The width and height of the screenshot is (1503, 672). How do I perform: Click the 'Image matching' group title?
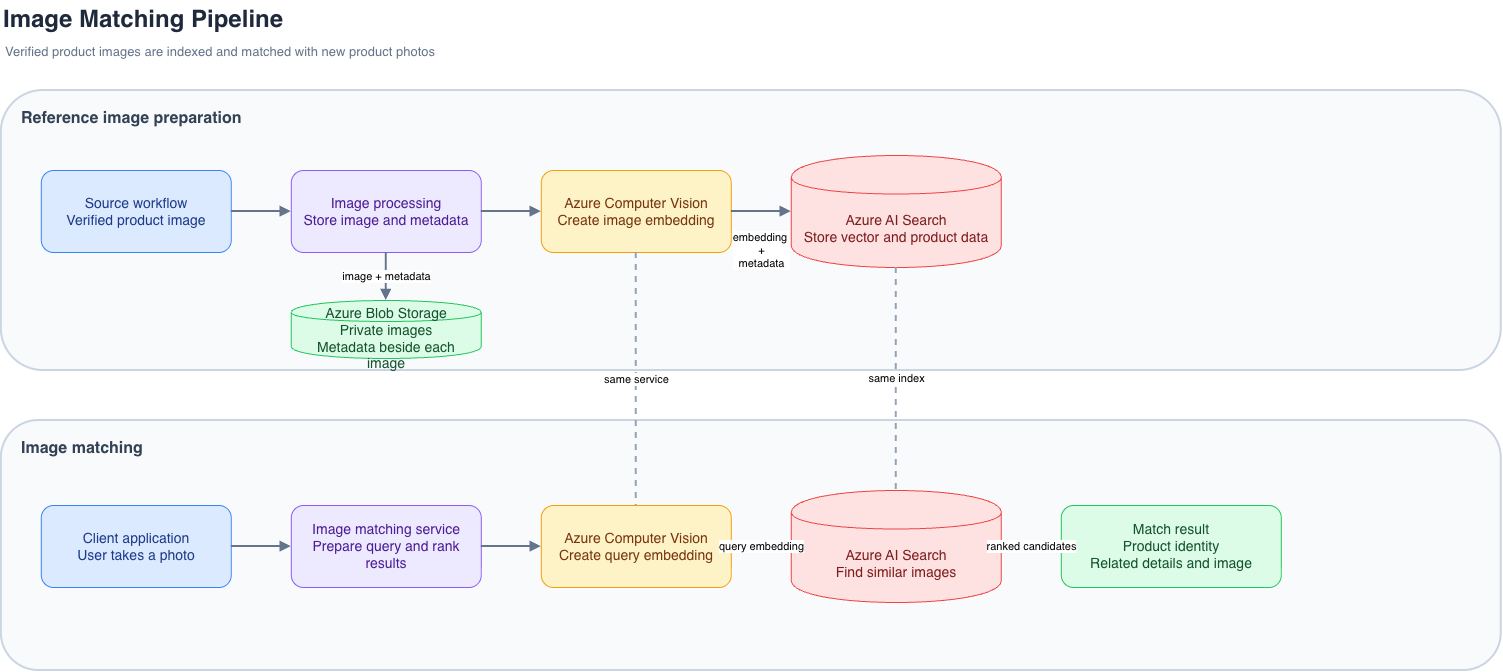[82, 447]
